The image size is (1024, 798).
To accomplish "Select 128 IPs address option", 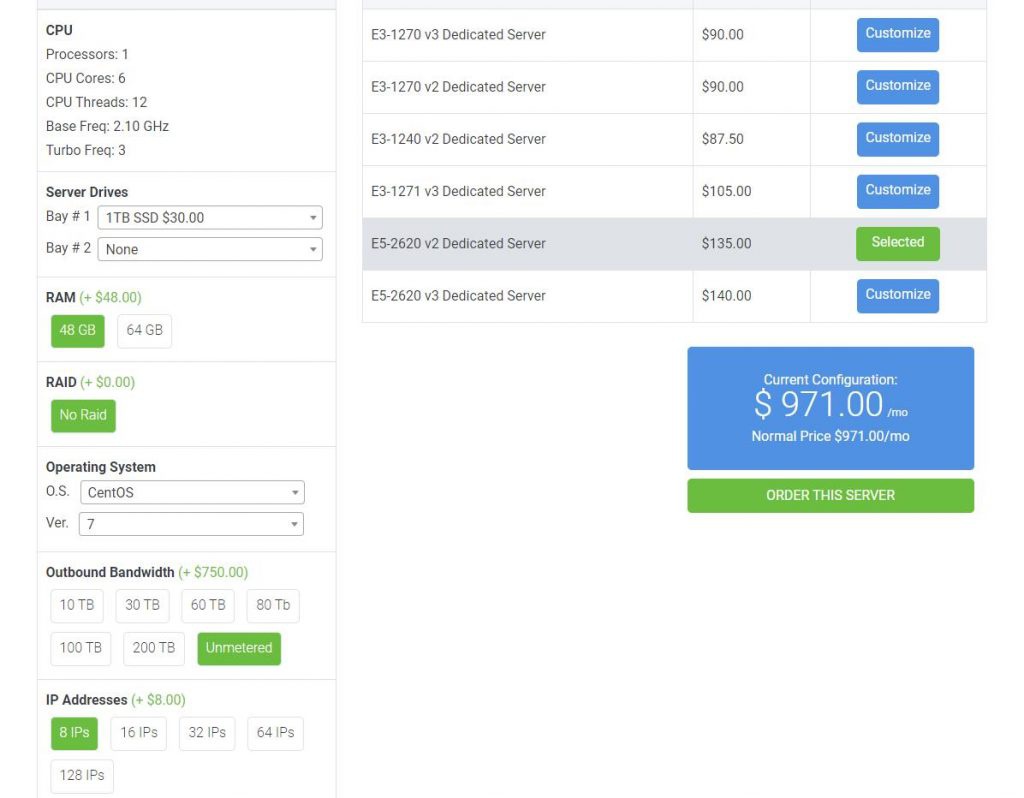I will click(81, 776).
